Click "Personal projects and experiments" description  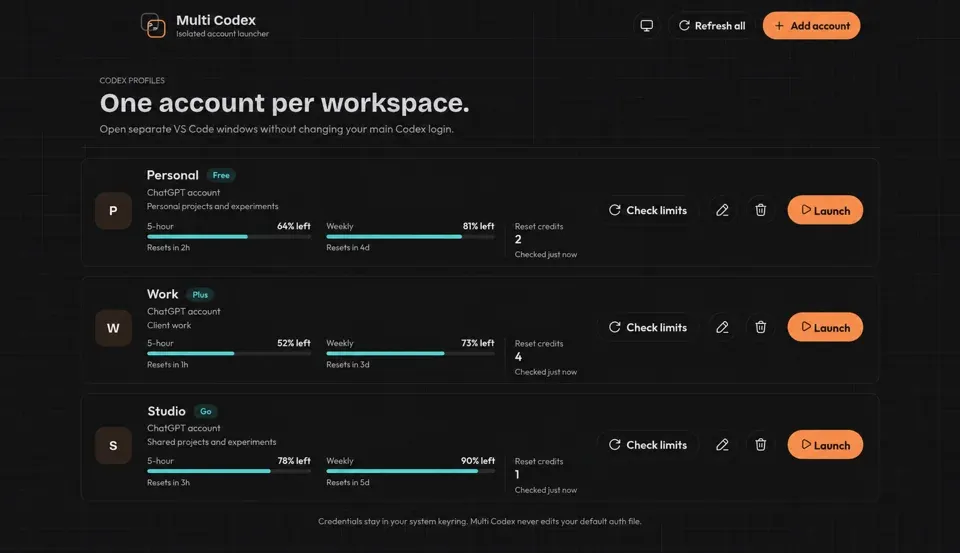(212, 206)
